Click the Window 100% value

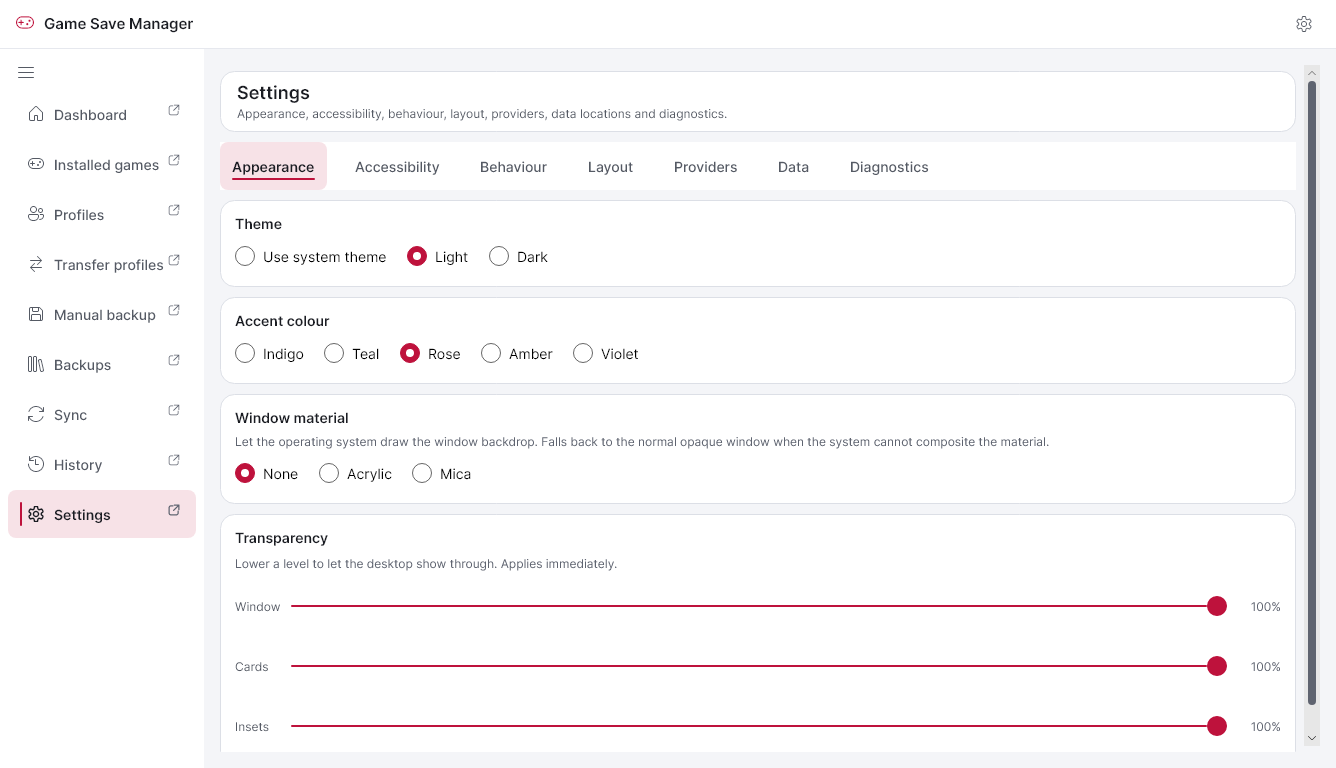[x=1265, y=607]
